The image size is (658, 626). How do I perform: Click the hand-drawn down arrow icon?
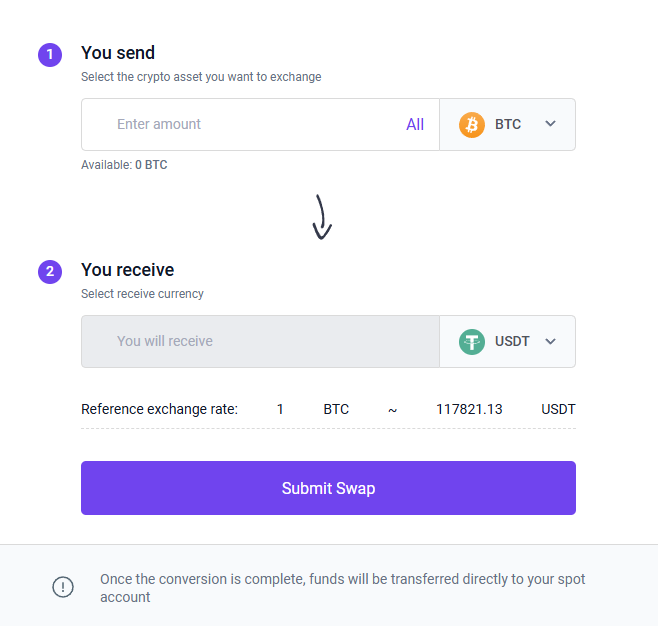point(321,217)
